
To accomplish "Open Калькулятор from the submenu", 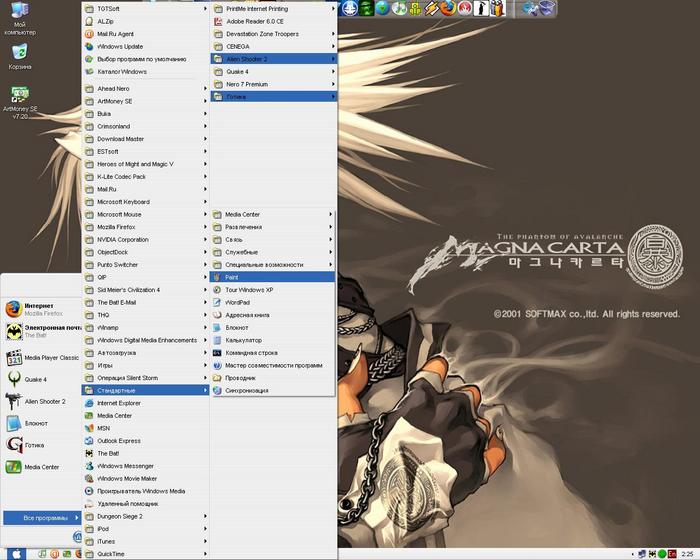I will (273, 340).
